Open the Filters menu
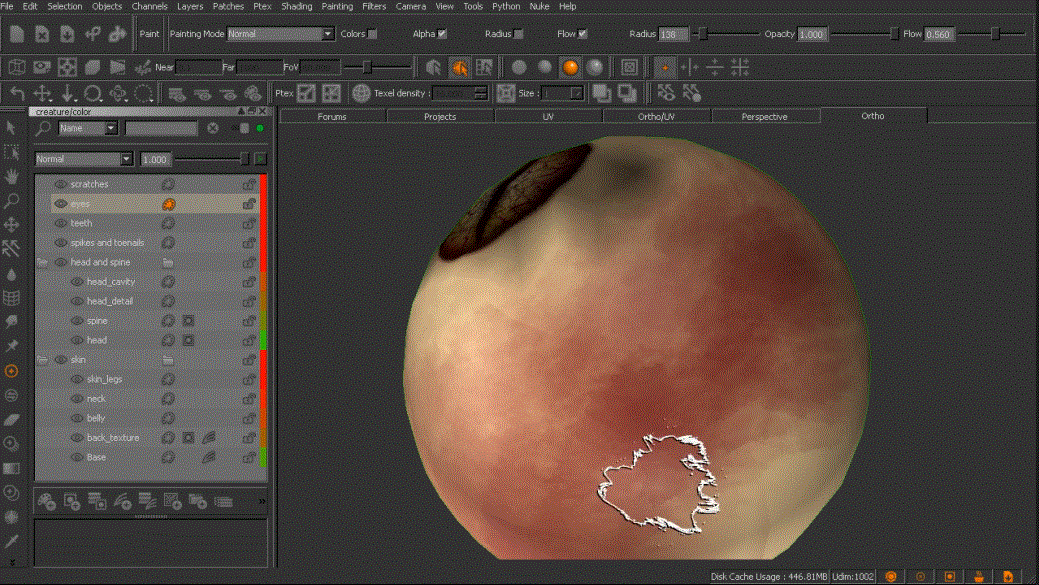The width and height of the screenshot is (1039, 585). 374,6
